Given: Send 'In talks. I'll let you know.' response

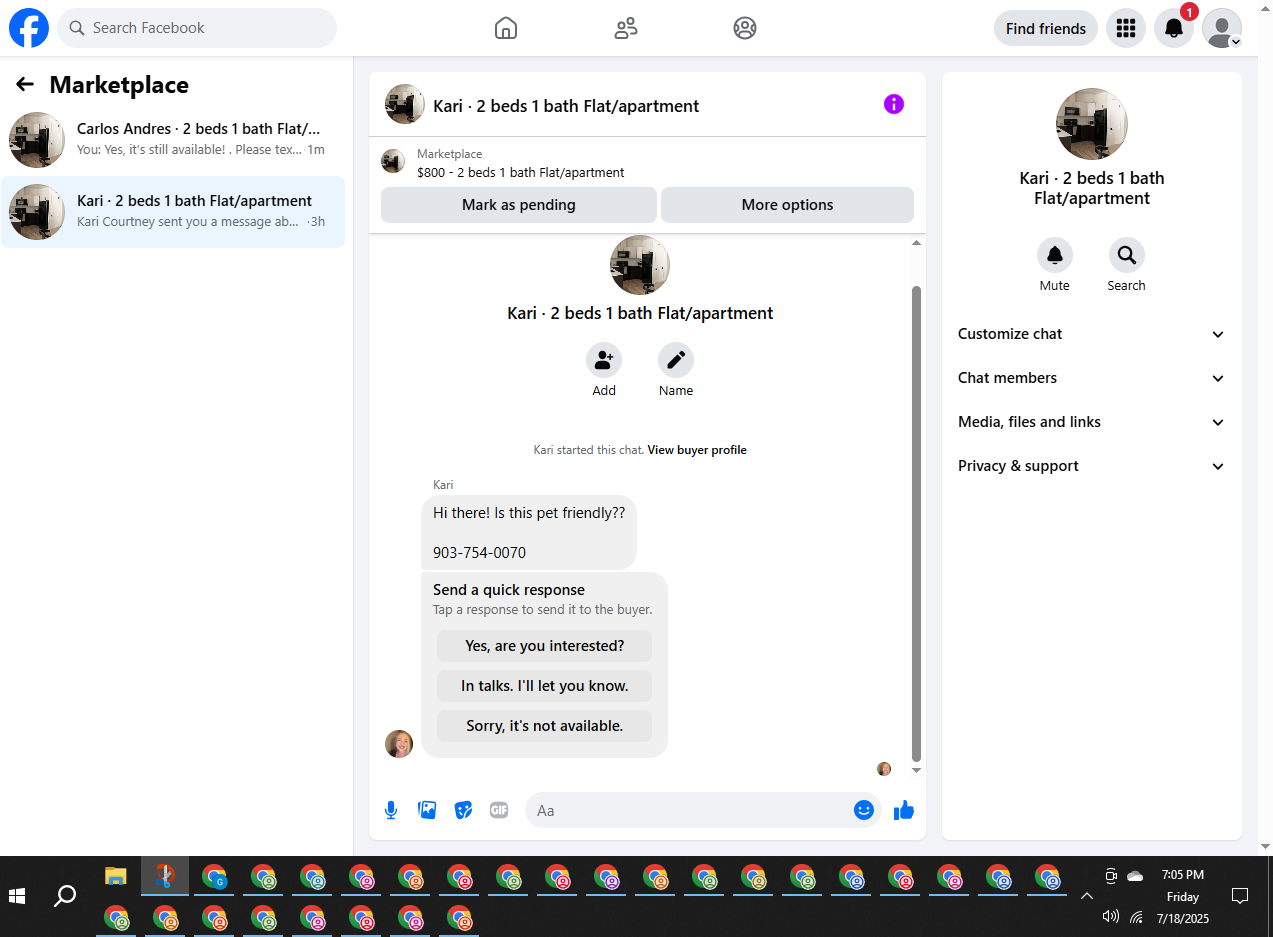Looking at the screenshot, I should pos(544,686).
